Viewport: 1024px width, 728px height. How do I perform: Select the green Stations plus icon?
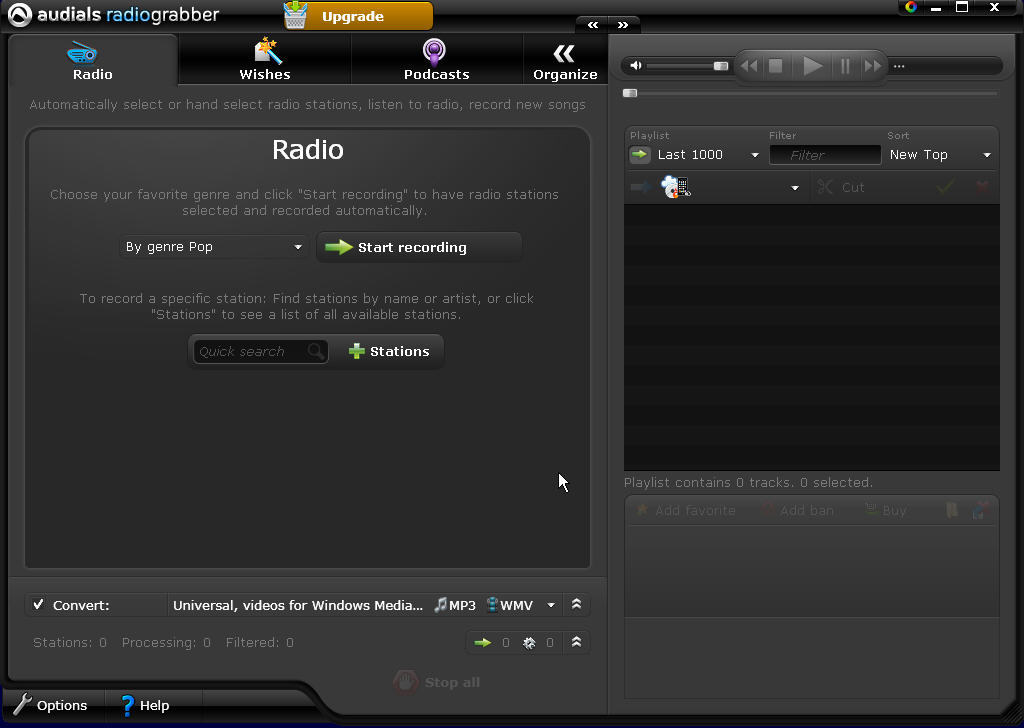[355, 351]
